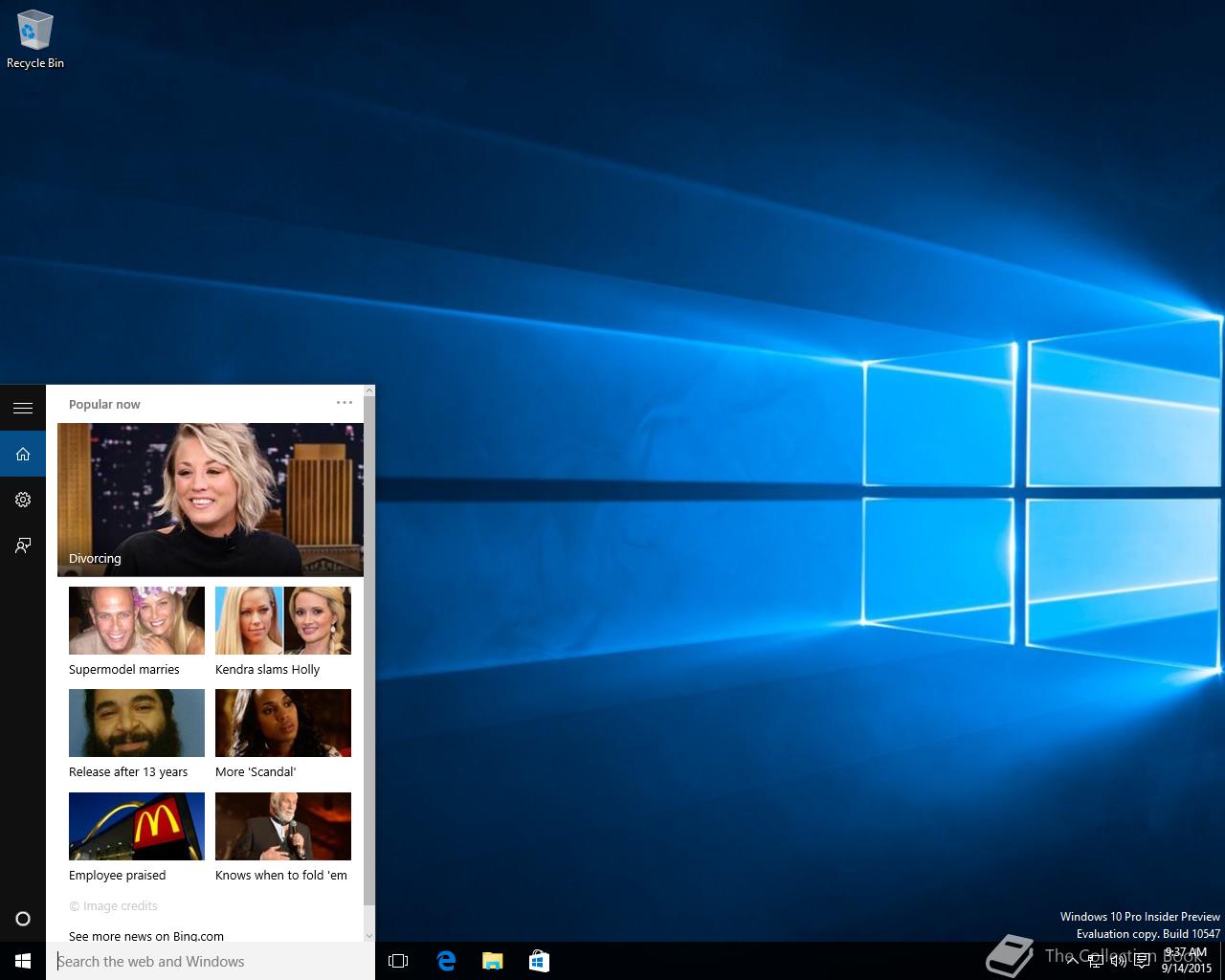Click 'See more news on Bing.com'
Image resolution: width=1225 pixels, height=980 pixels.
click(146, 936)
